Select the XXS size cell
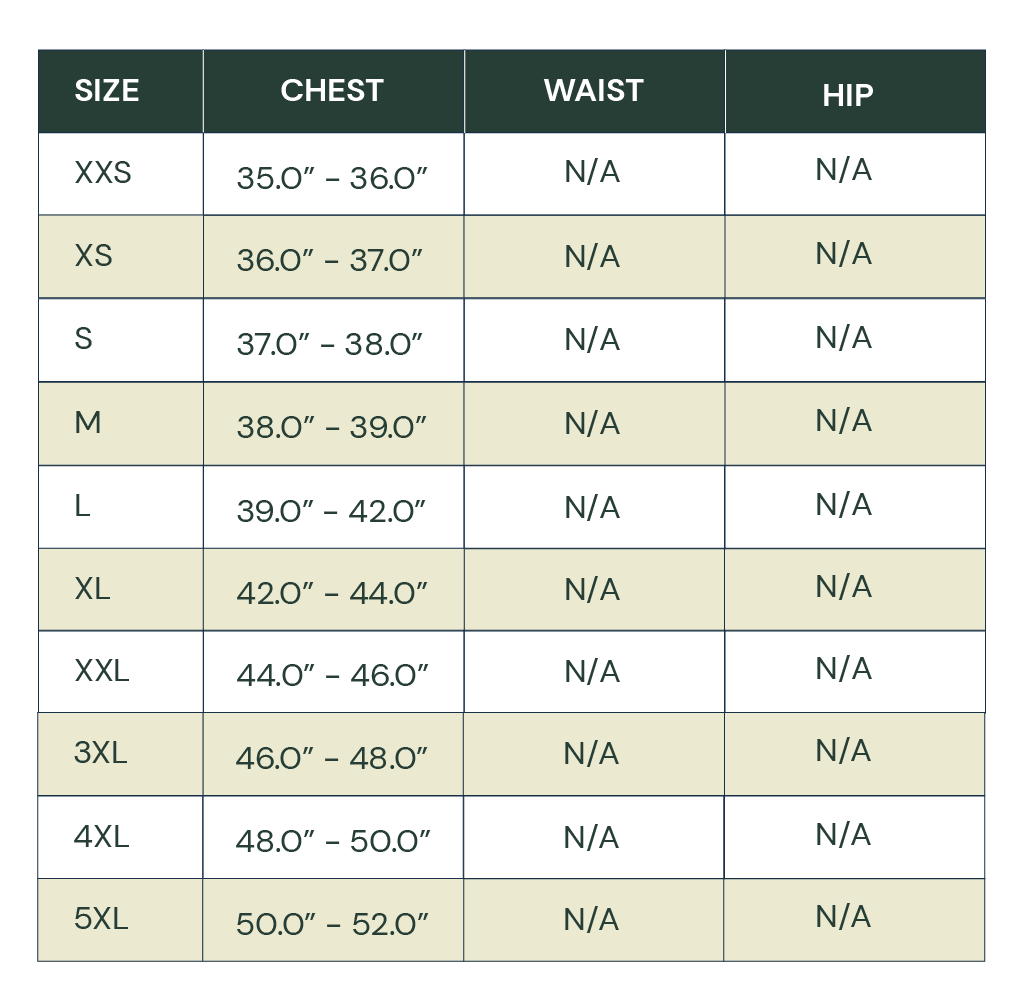 point(103,173)
